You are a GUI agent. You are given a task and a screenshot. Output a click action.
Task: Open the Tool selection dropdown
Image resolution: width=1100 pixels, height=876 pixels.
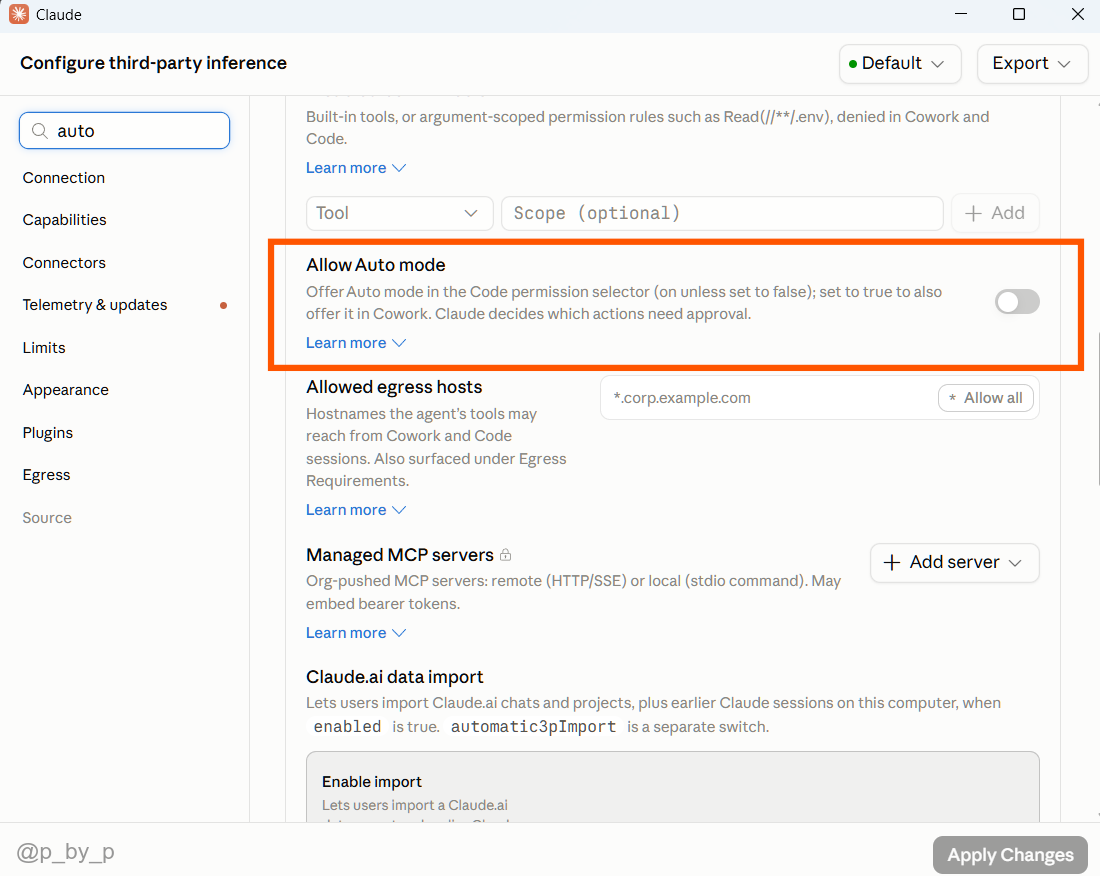pyautogui.click(x=399, y=213)
